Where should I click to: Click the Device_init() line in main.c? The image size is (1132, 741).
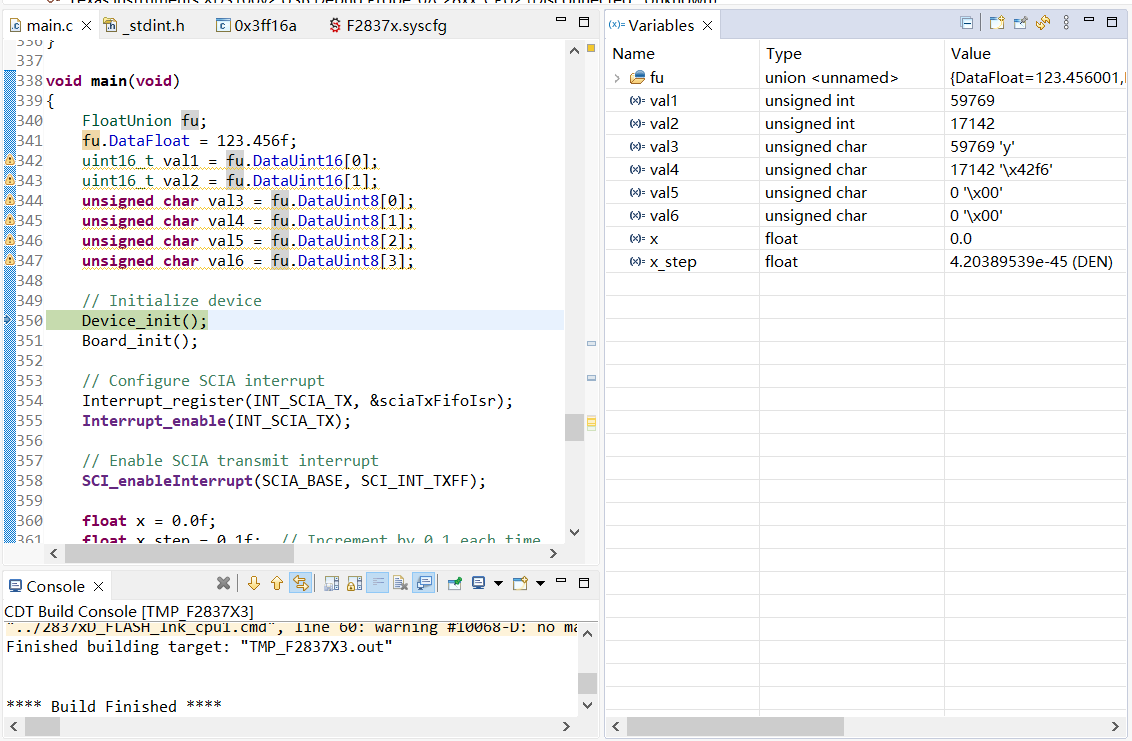tap(145, 321)
